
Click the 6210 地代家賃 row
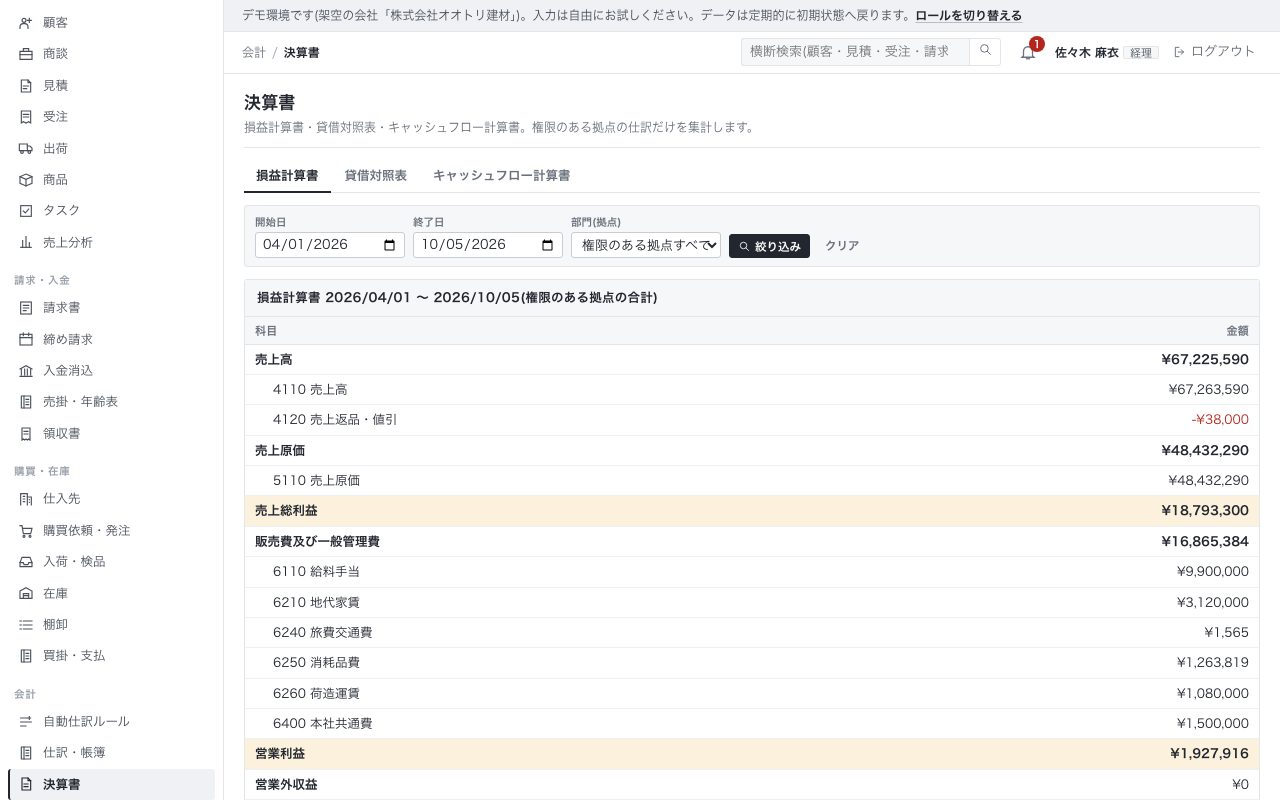click(752, 603)
